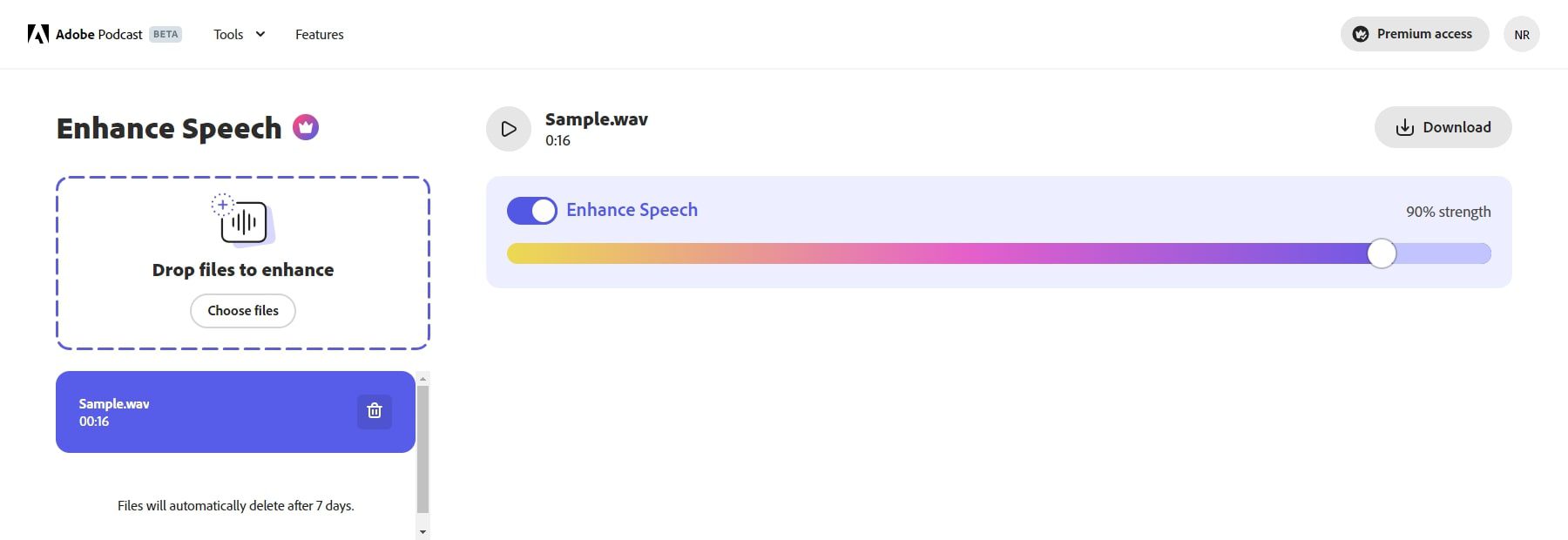Open the Tools menu
The height and width of the screenshot is (540, 1568).
228,34
